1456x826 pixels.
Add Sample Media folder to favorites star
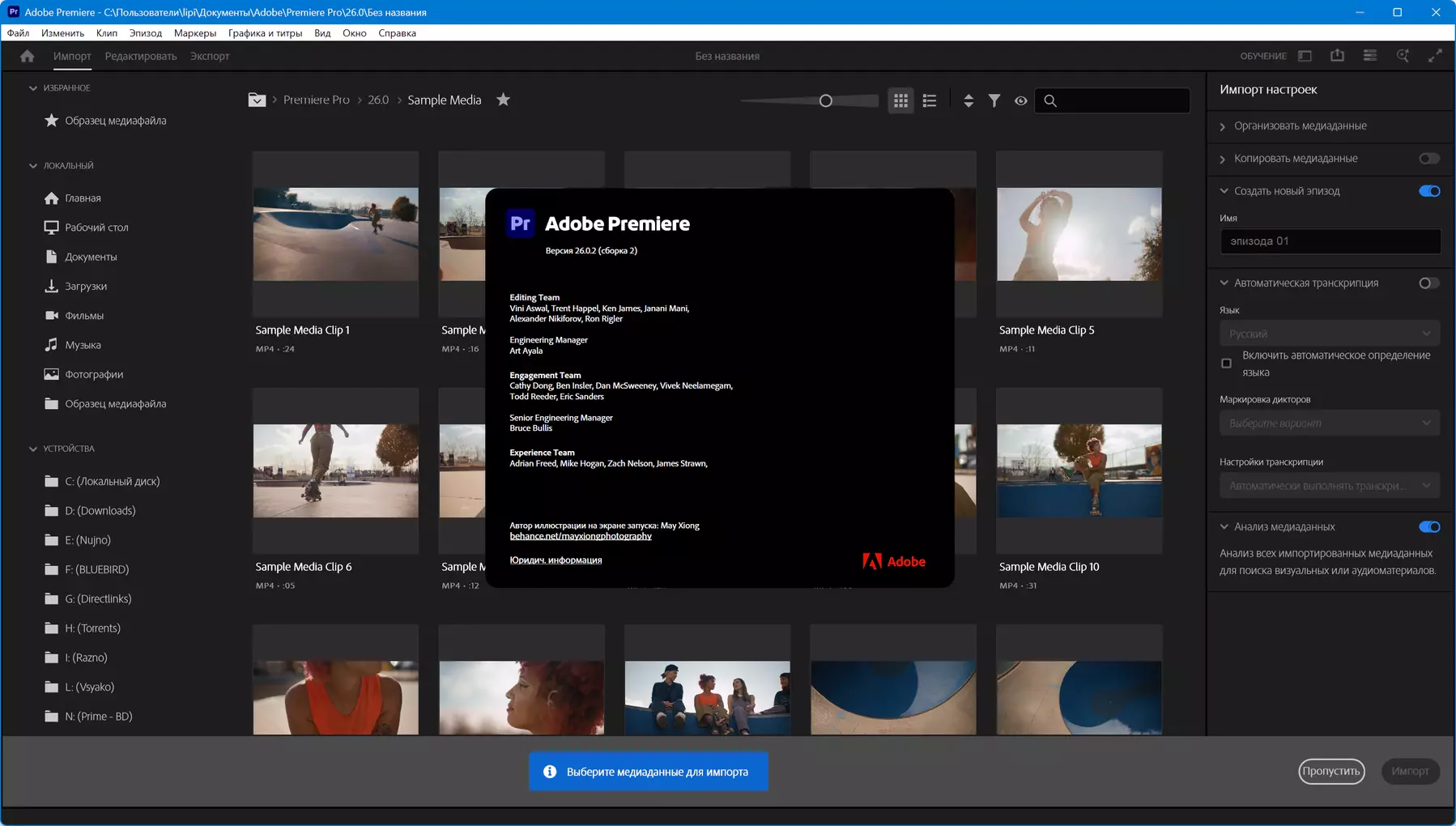(503, 100)
